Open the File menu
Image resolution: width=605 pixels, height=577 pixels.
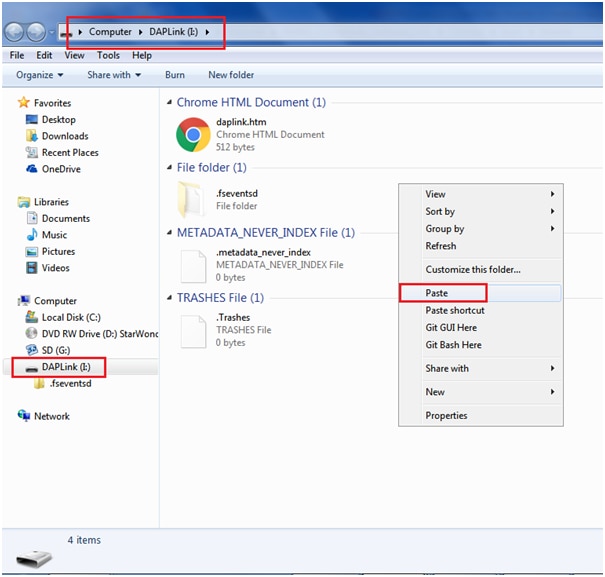pos(17,55)
